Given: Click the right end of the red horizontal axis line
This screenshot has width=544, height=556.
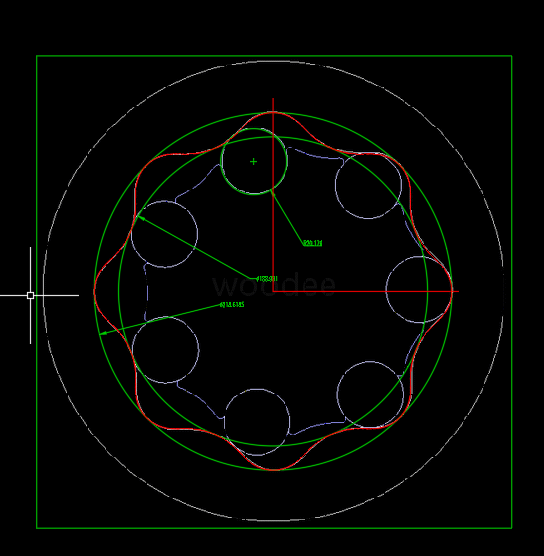Looking at the screenshot, I should [x=458, y=291].
